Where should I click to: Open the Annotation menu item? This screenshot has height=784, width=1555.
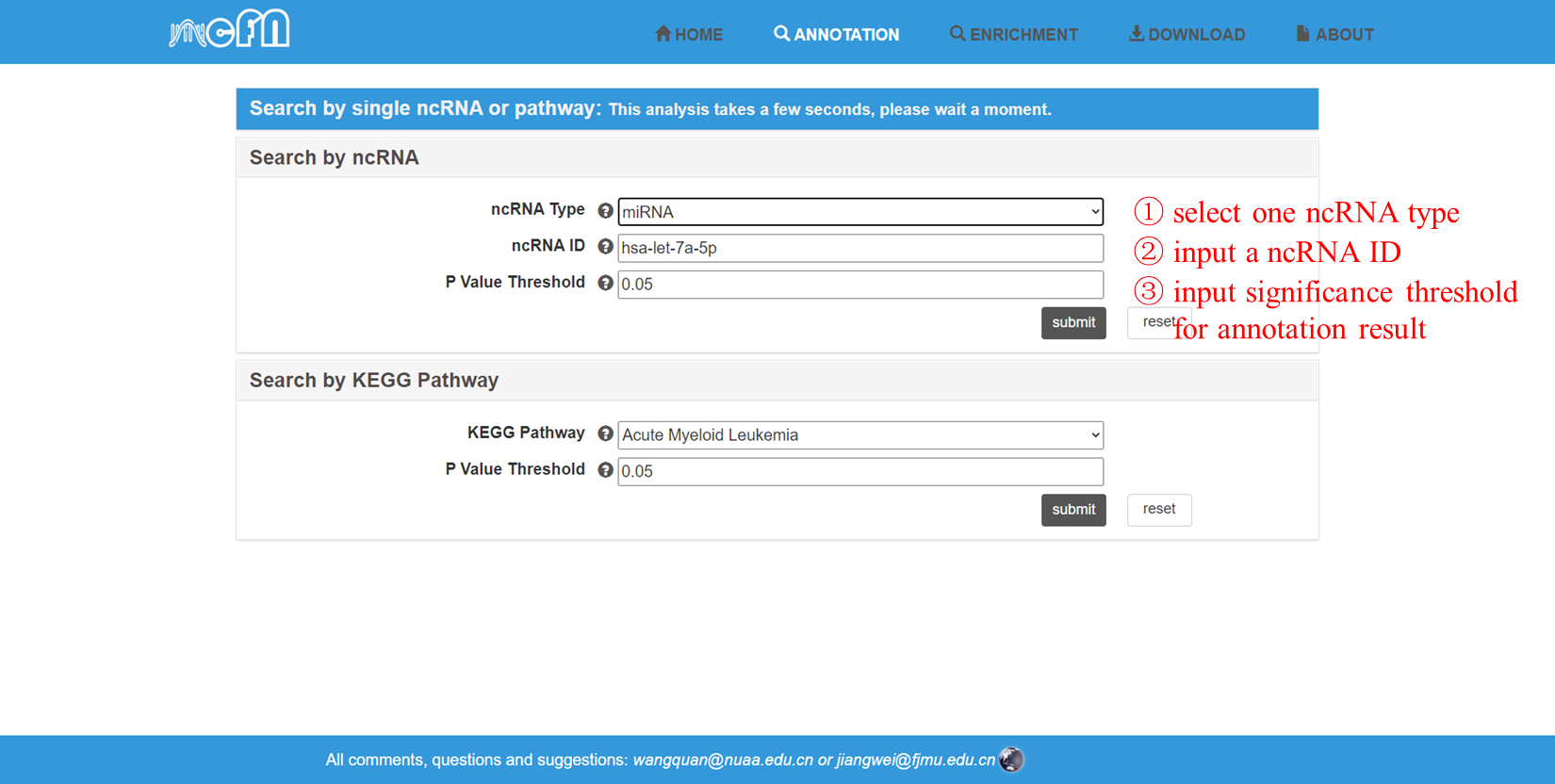(x=836, y=35)
